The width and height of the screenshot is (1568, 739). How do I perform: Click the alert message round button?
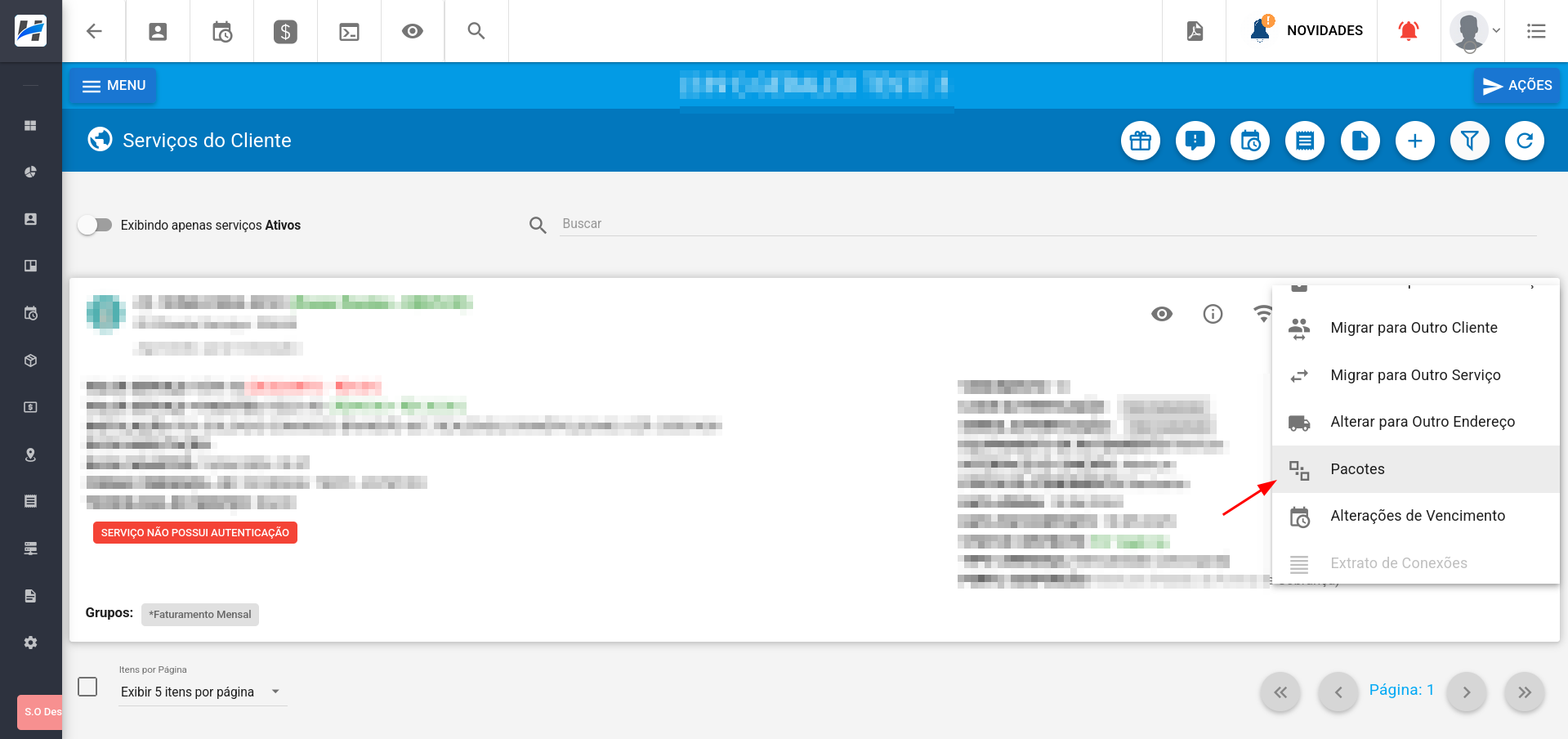1195,141
